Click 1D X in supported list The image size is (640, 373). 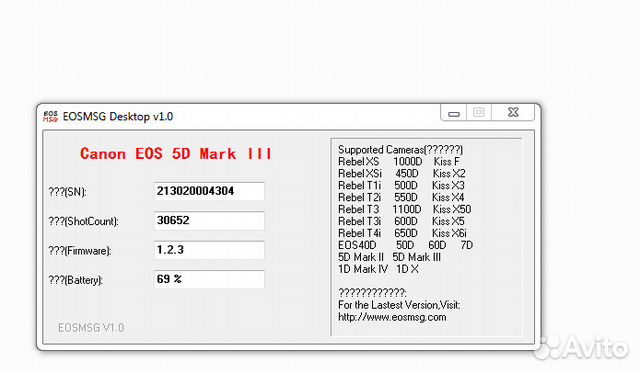tap(407, 269)
